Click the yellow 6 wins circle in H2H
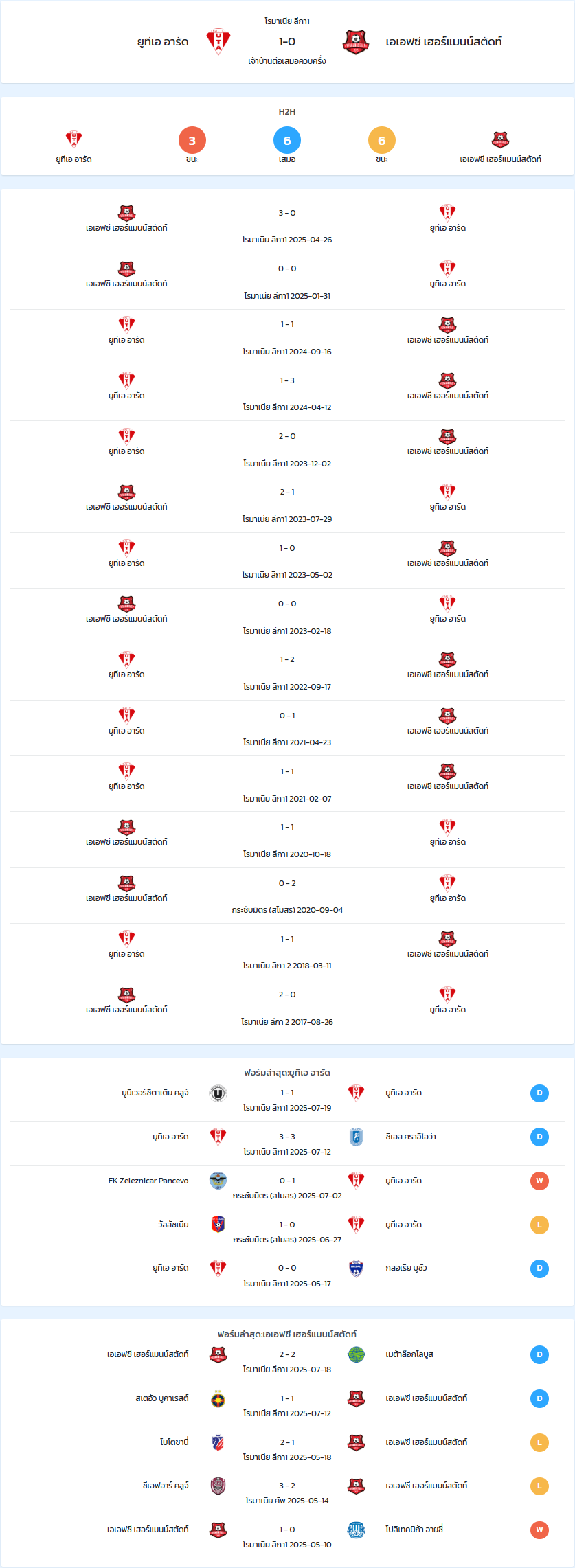The image size is (575, 1568). tap(382, 140)
